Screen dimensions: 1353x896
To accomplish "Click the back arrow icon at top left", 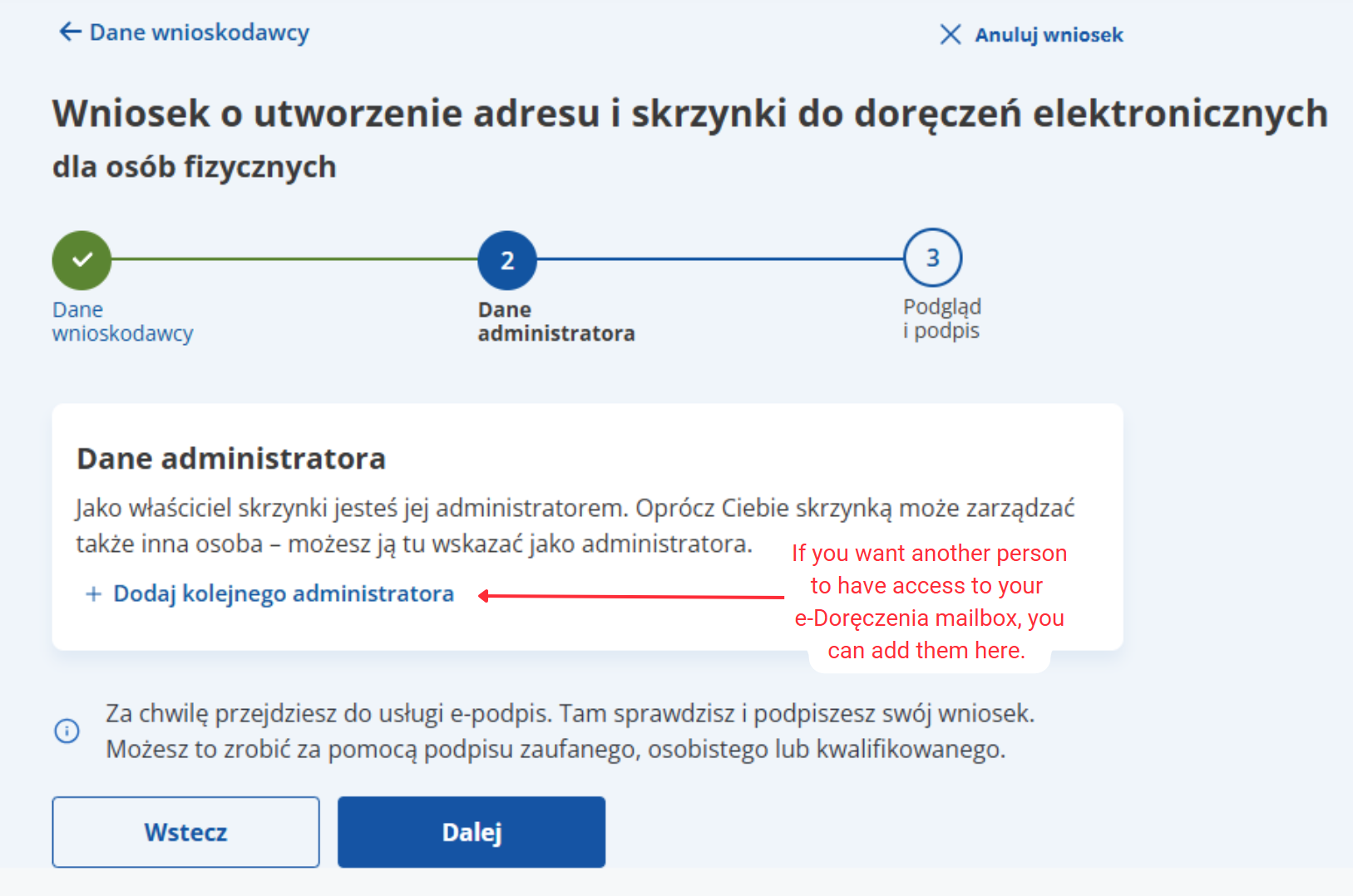I will [x=70, y=32].
